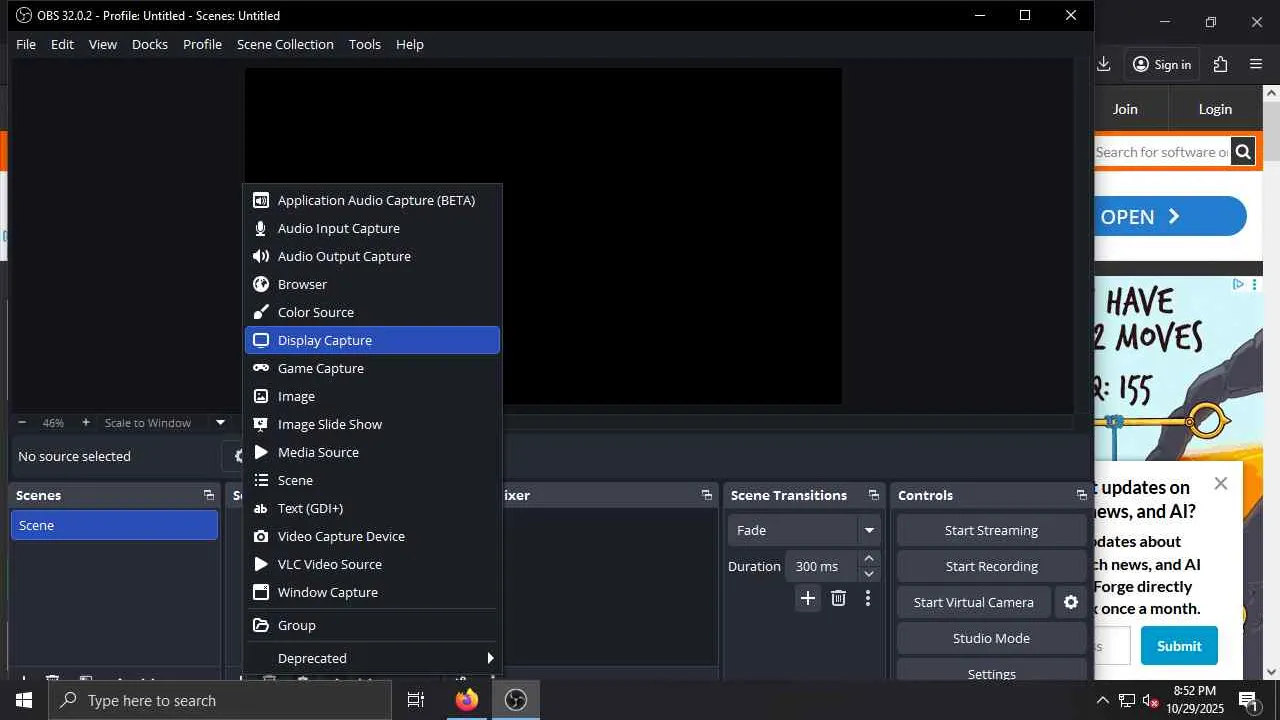The height and width of the screenshot is (720, 1280).
Task: Click the Window Capture window icon
Action: pos(261,592)
